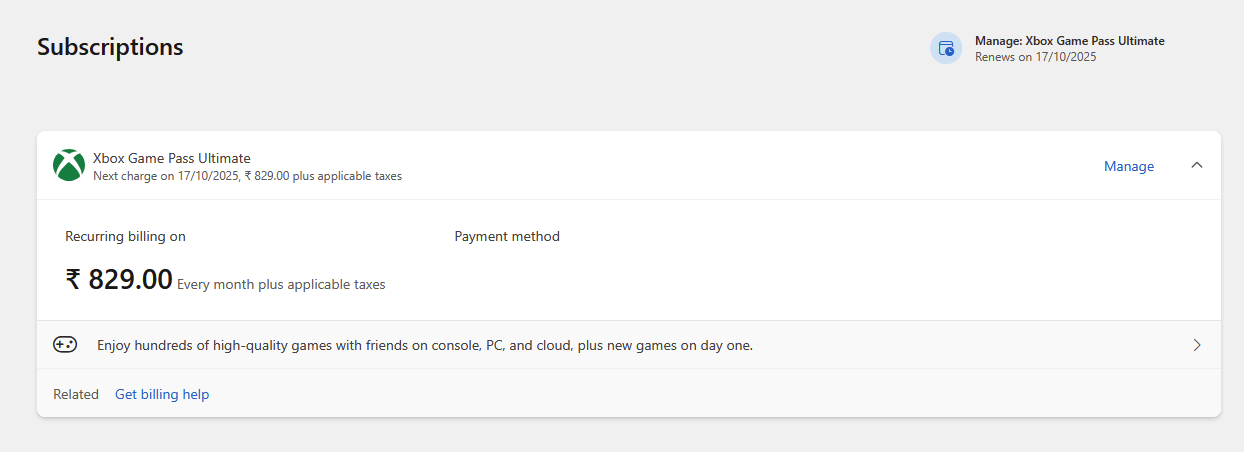Click the game controller icon
The width and height of the screenshot is (1244, 452).
coord(65,345)
